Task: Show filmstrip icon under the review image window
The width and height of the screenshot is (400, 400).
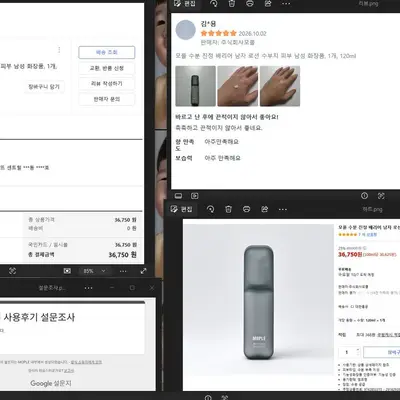Action: point(178,196)
